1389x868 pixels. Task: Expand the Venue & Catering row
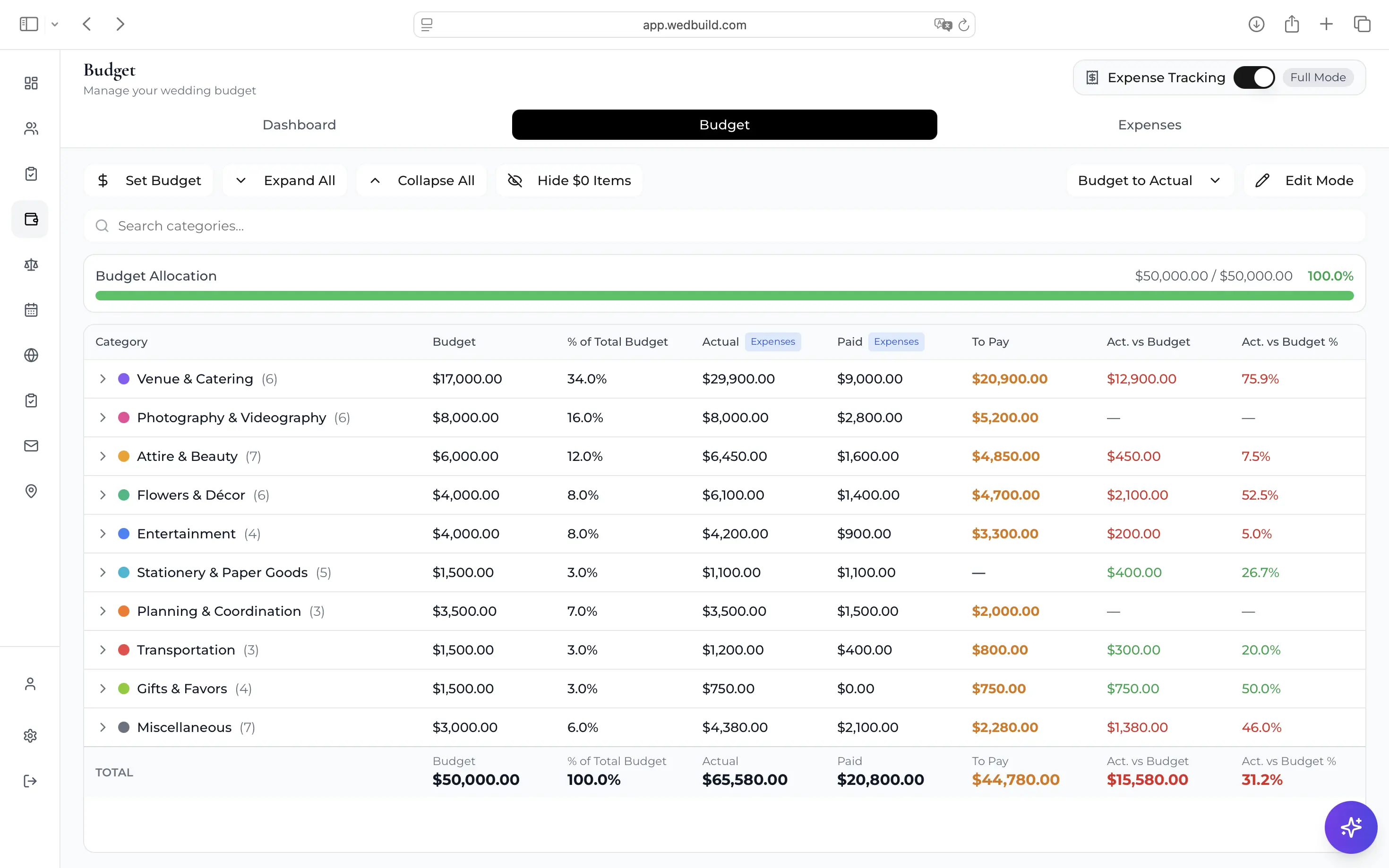pyautogui.click(x=103, y=379)
